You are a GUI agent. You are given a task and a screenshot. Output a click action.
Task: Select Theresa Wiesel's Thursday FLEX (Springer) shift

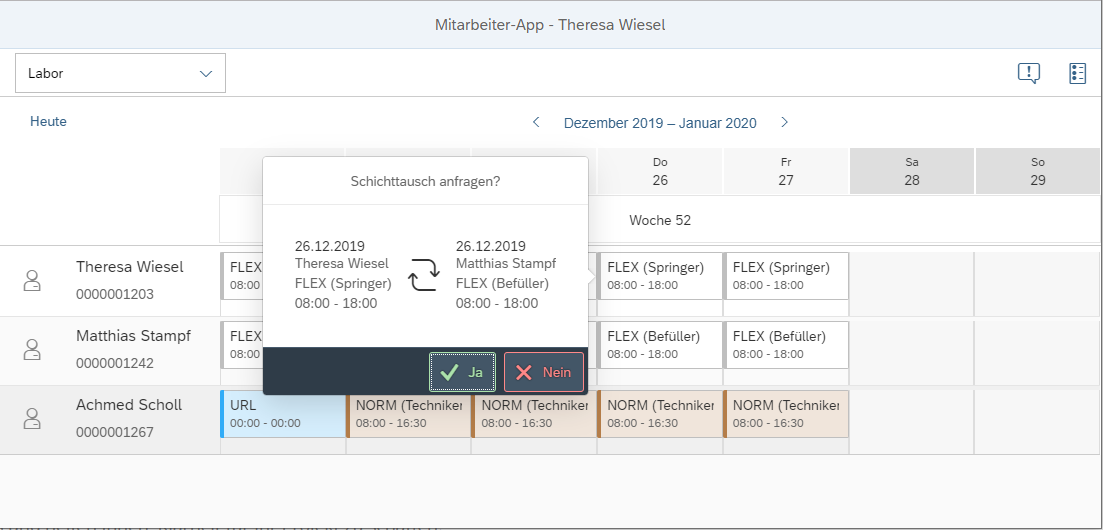pos(660,276)
